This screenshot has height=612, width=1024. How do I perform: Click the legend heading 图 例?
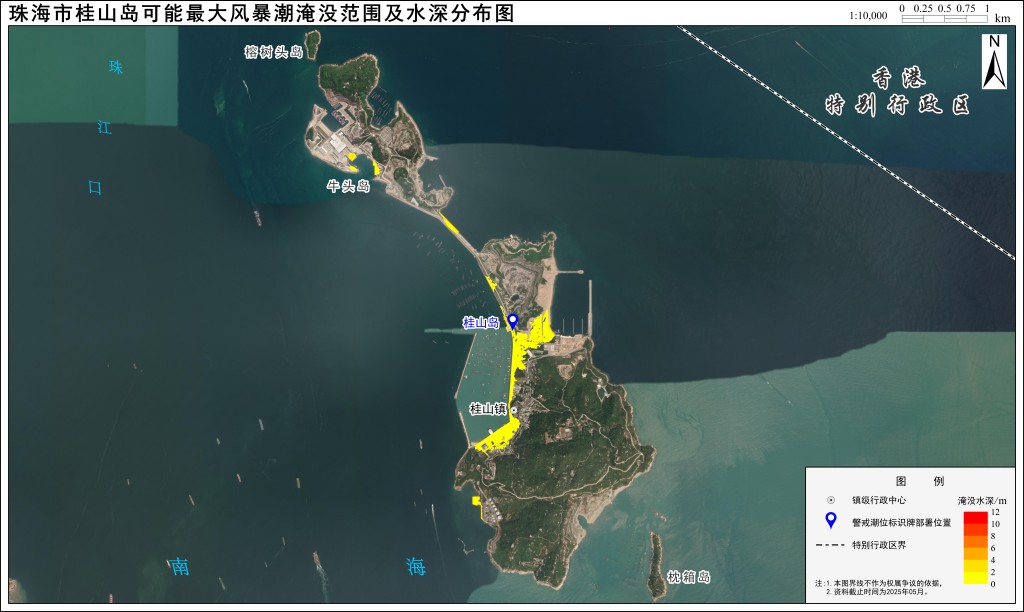920,481
